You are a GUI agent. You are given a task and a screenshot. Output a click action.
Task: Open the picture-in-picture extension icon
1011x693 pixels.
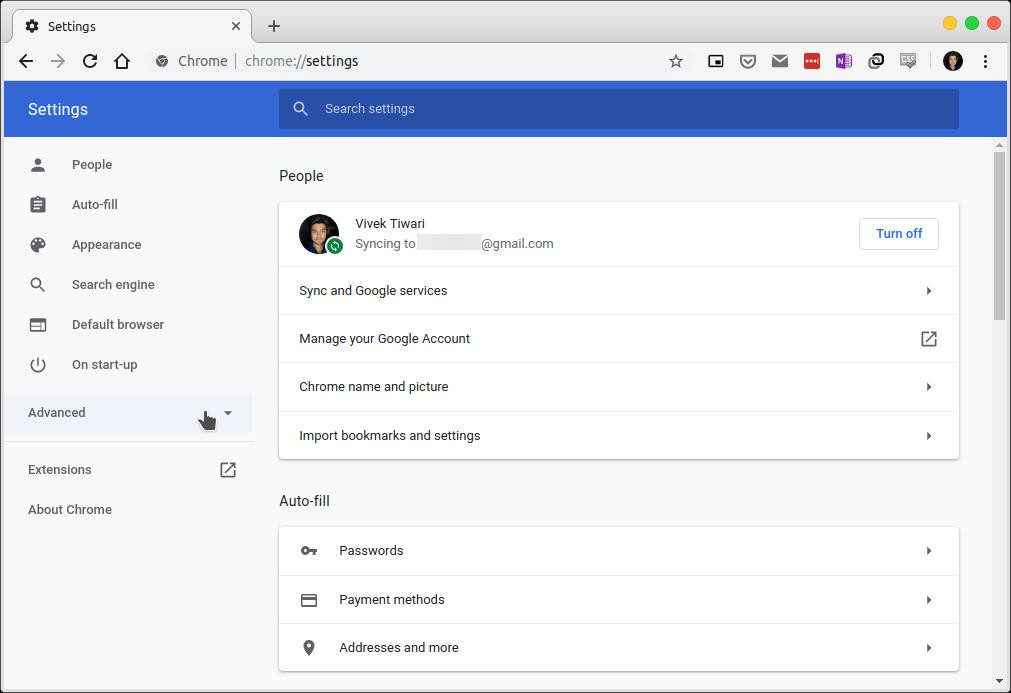pos(716,61)
